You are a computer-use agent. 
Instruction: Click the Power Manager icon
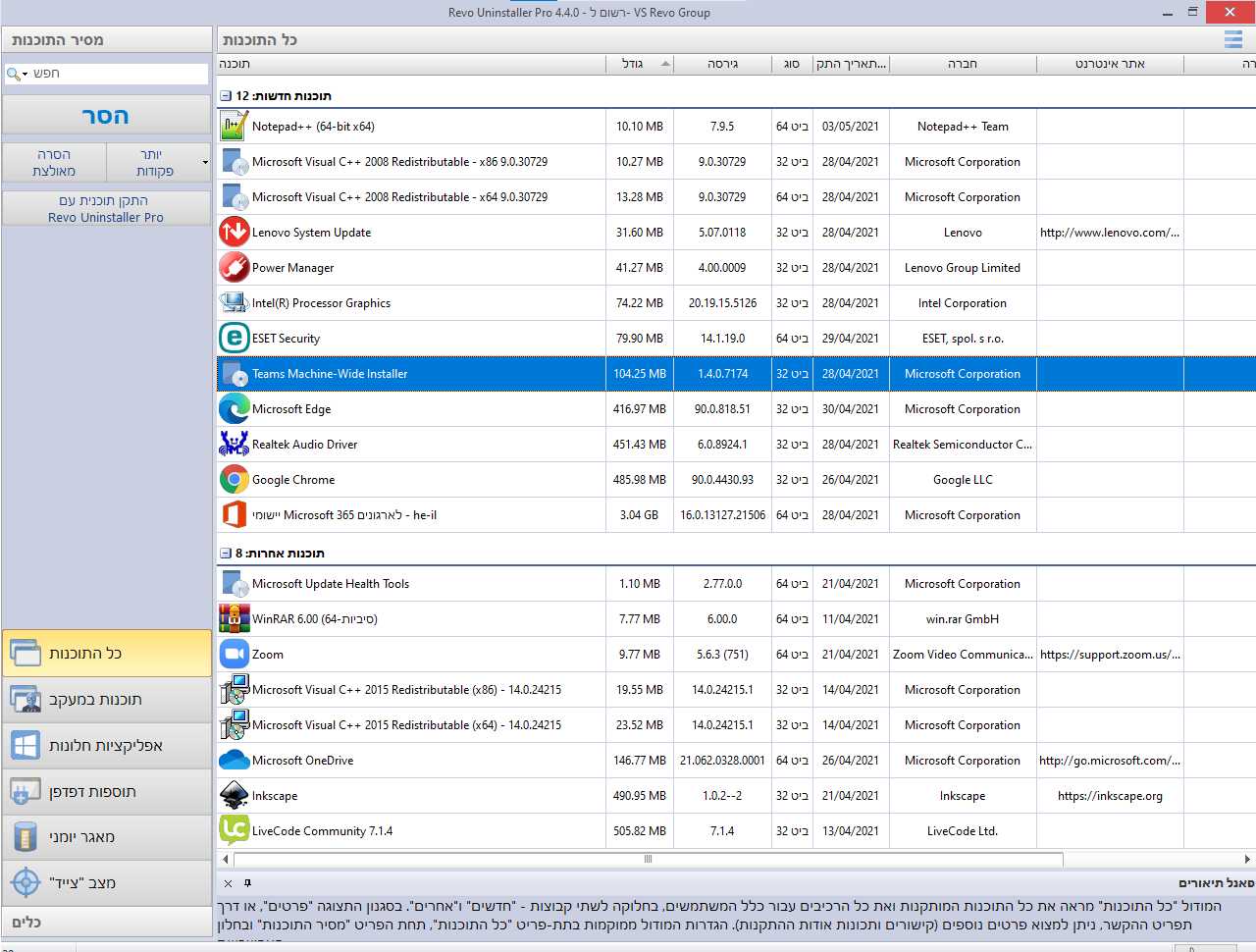(234, 268)
